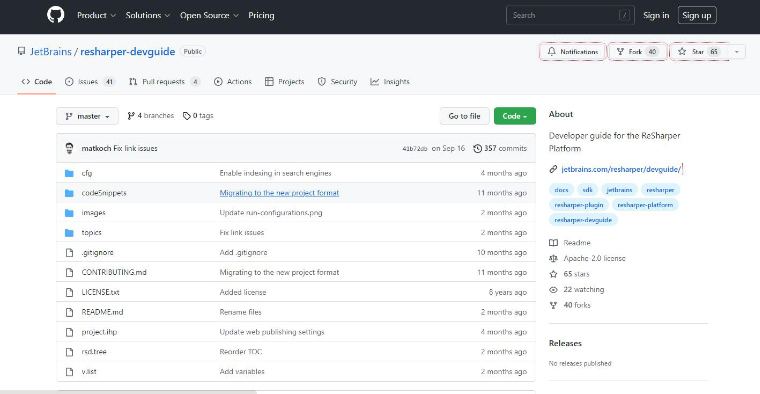Open the resharper-devguide repository link
Image resolution: width=760 pixels, height=394 pixels.
point(127,51)
